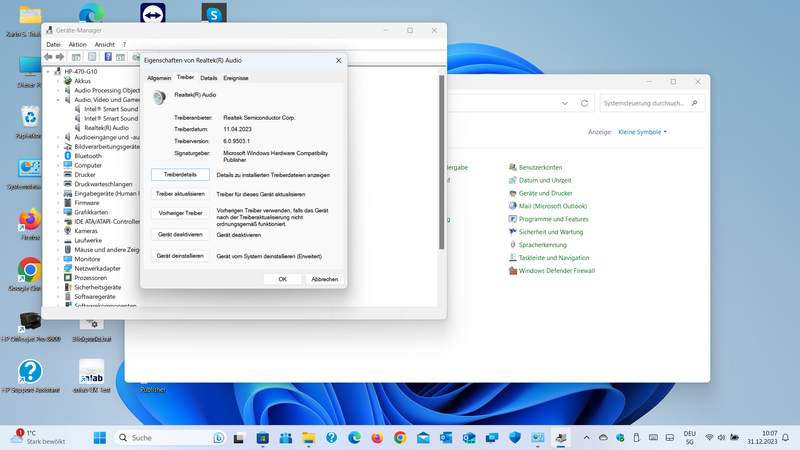Expand the address bar history chevron
This screenshot has height=450, width=800.
(567, 103)
